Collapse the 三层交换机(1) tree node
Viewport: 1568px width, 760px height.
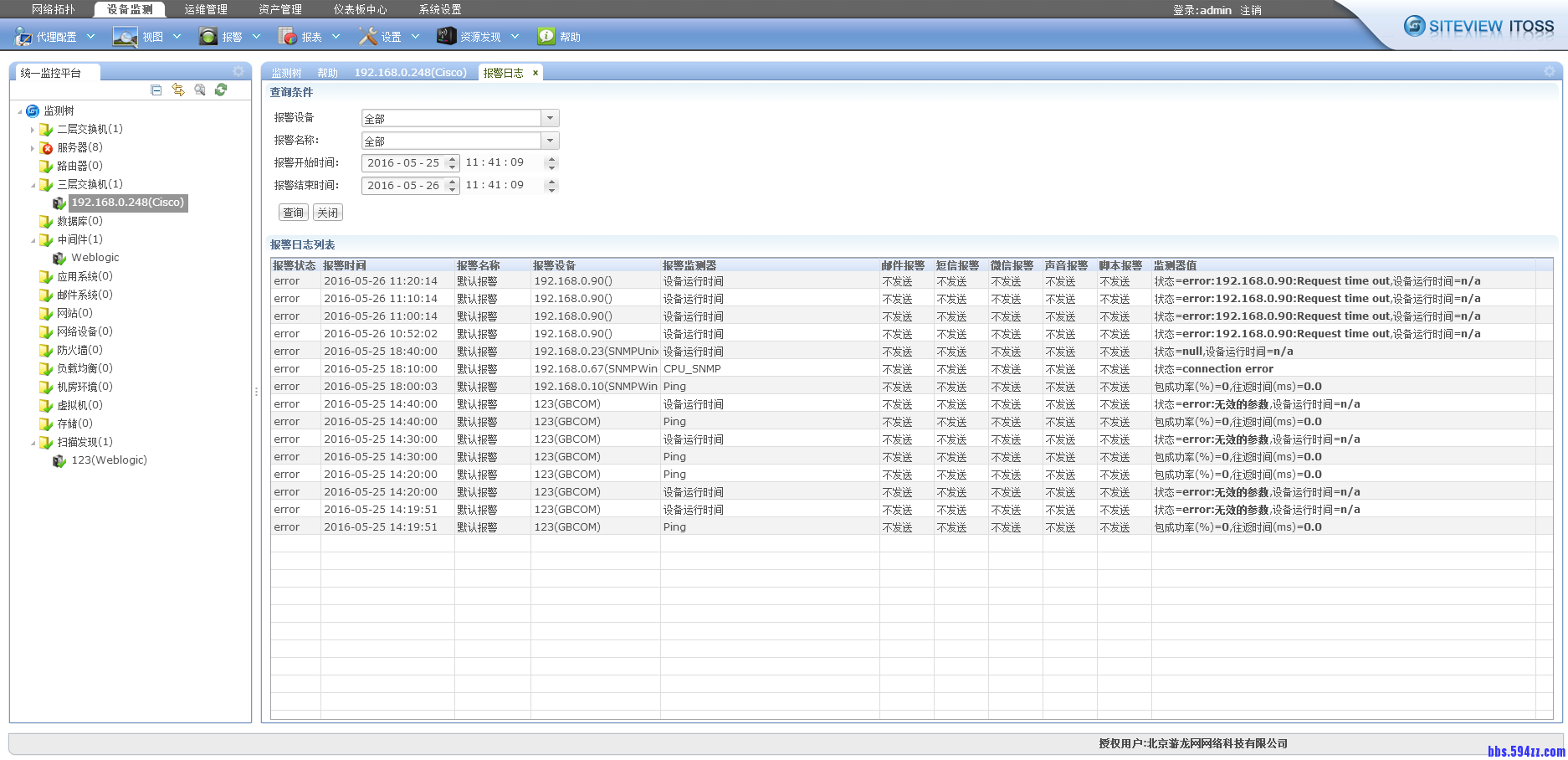[33, 185]
